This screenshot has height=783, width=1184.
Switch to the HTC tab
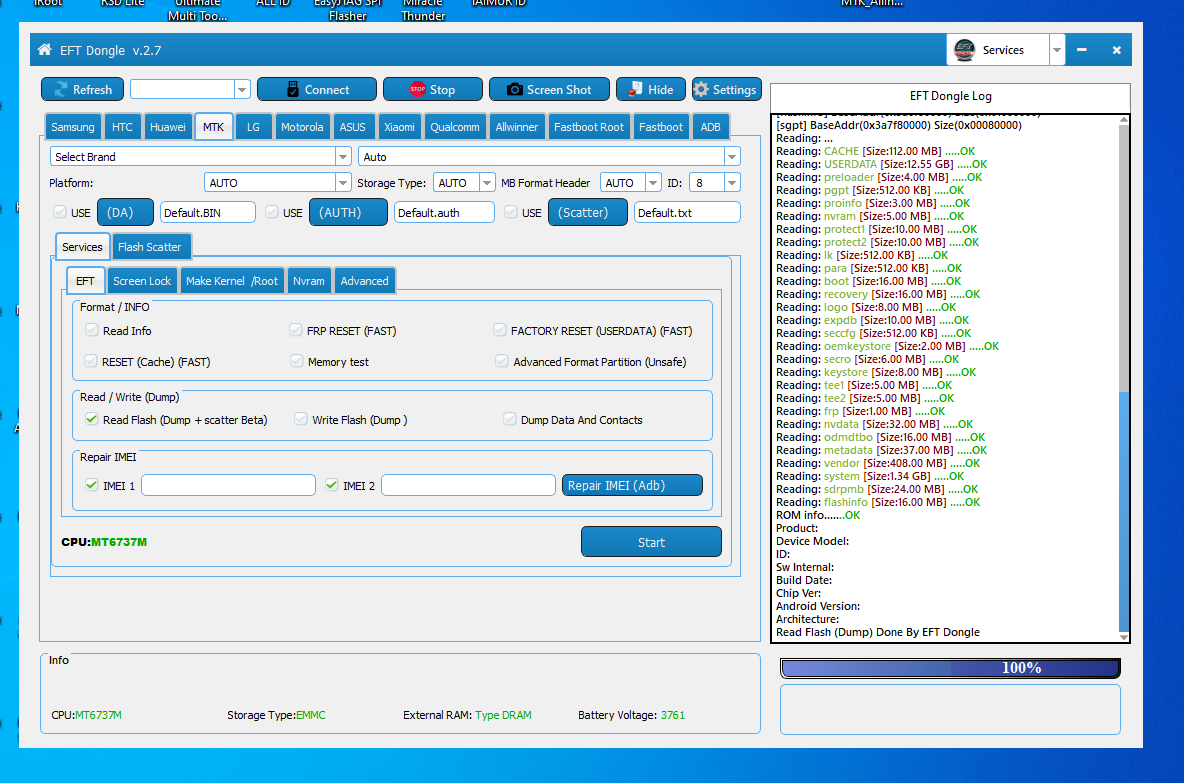(x=122, y=127)
